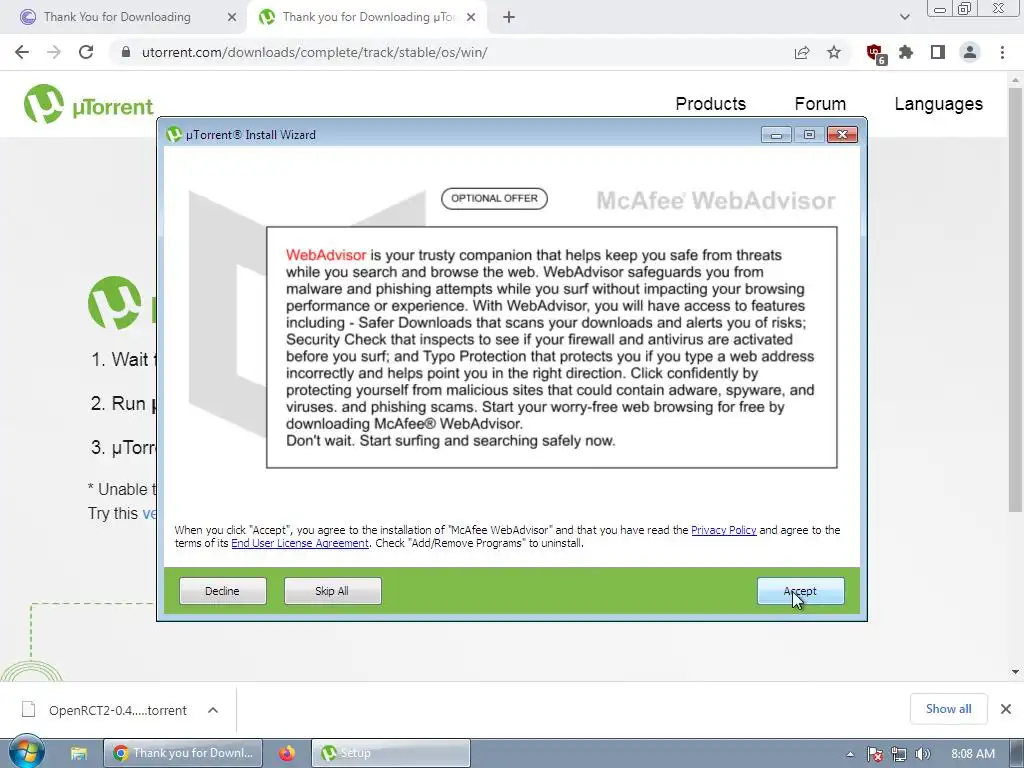This screenshot has height=768, width=1024.
Task: Open Firefox from the taskbar
Action: 287,754
